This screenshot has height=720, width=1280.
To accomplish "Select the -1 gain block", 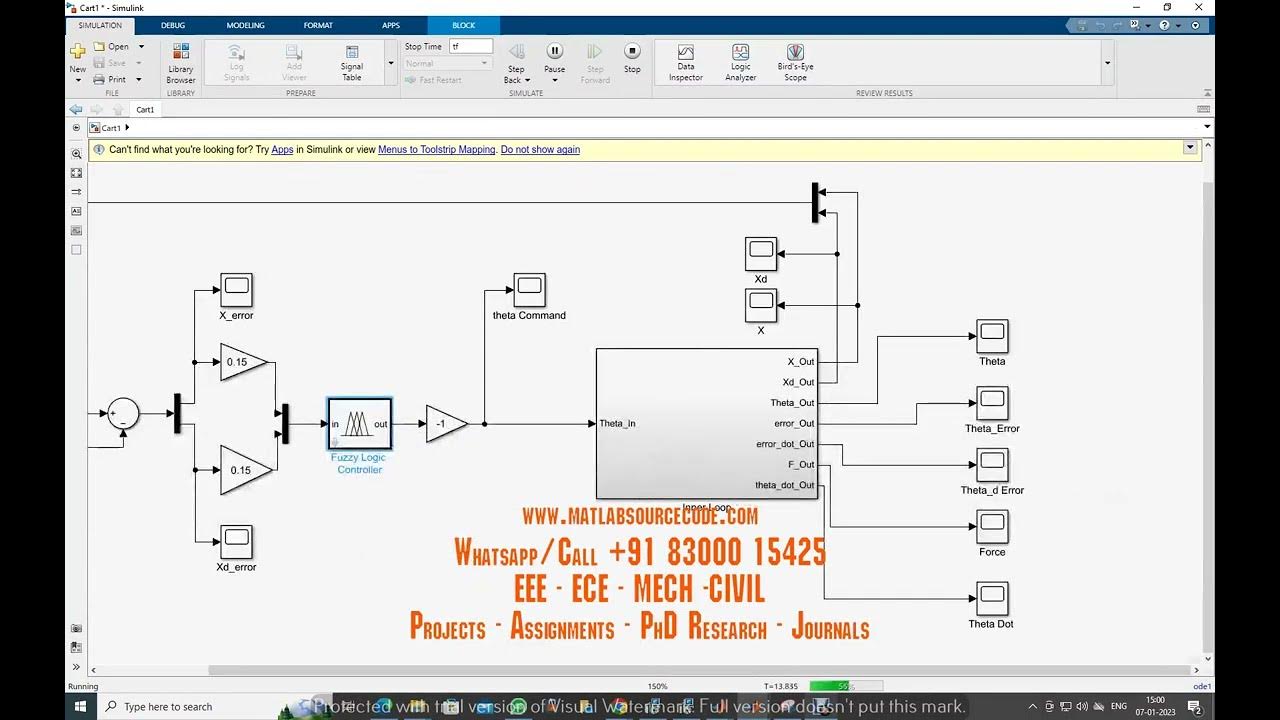I will [444, 424].
